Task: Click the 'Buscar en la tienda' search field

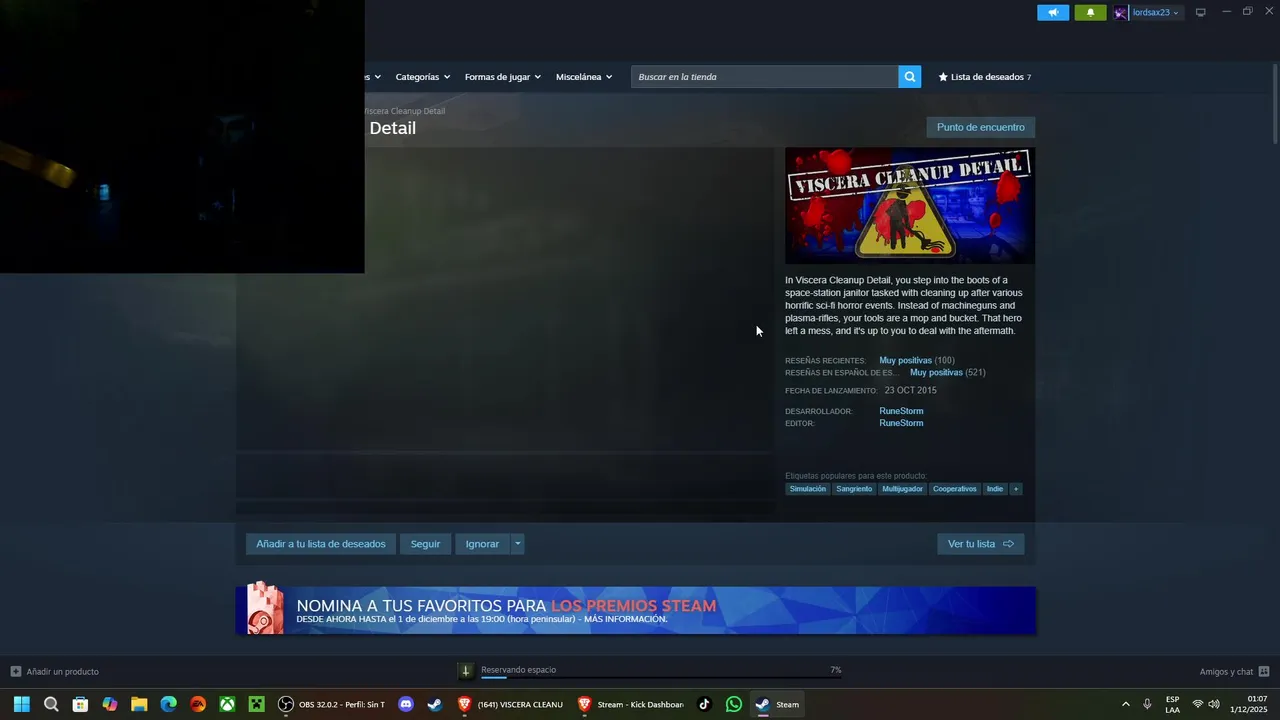Action: (x=764, y=77)
